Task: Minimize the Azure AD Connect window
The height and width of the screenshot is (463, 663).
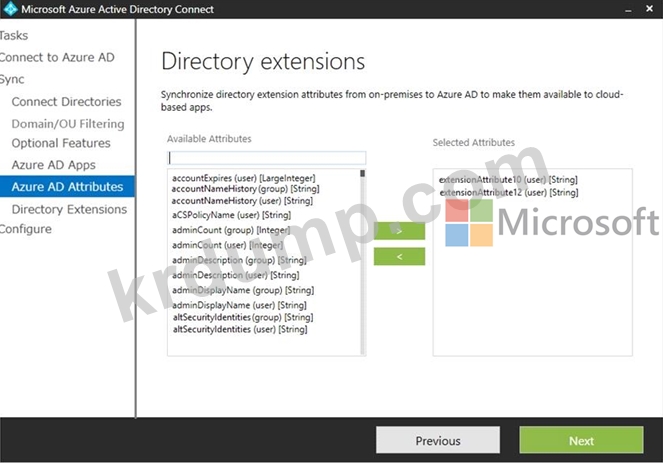Action: [628, 9]
